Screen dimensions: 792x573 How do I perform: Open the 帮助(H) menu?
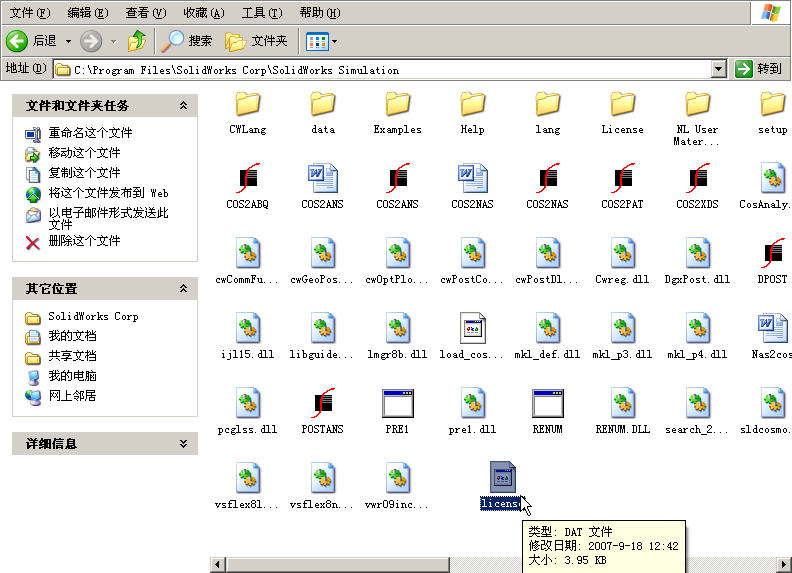[x=320, y=13]
